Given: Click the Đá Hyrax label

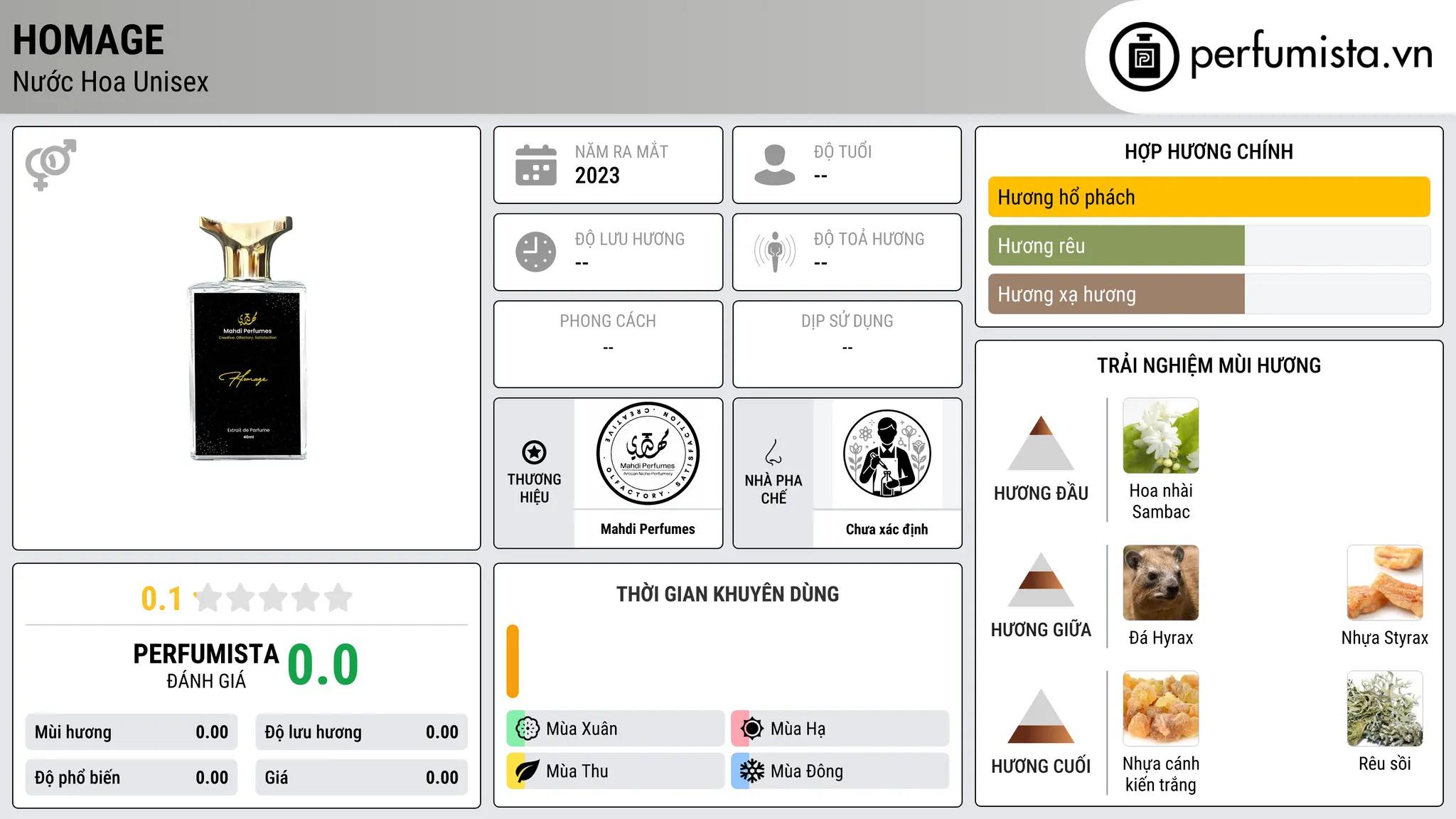Looking at the screenshot, I should pyautogui.click(x=1161, y=638).
